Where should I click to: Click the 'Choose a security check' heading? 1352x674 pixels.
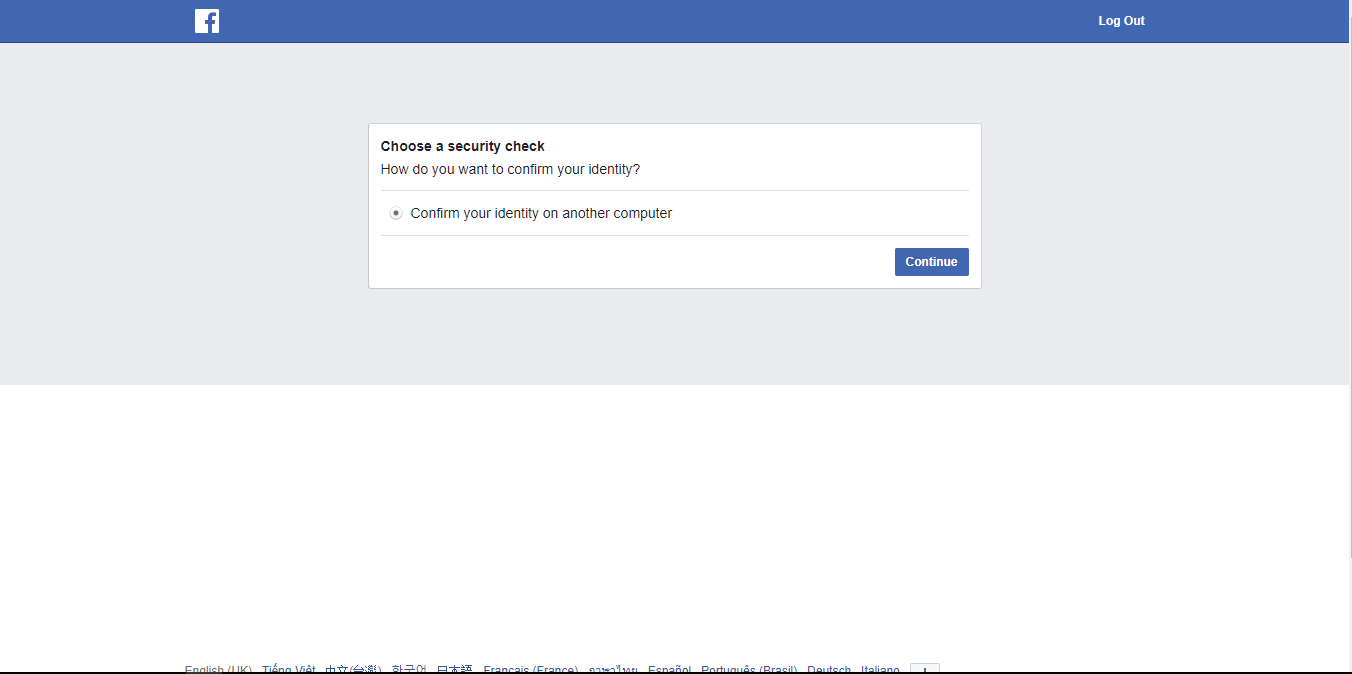(463, 146)
